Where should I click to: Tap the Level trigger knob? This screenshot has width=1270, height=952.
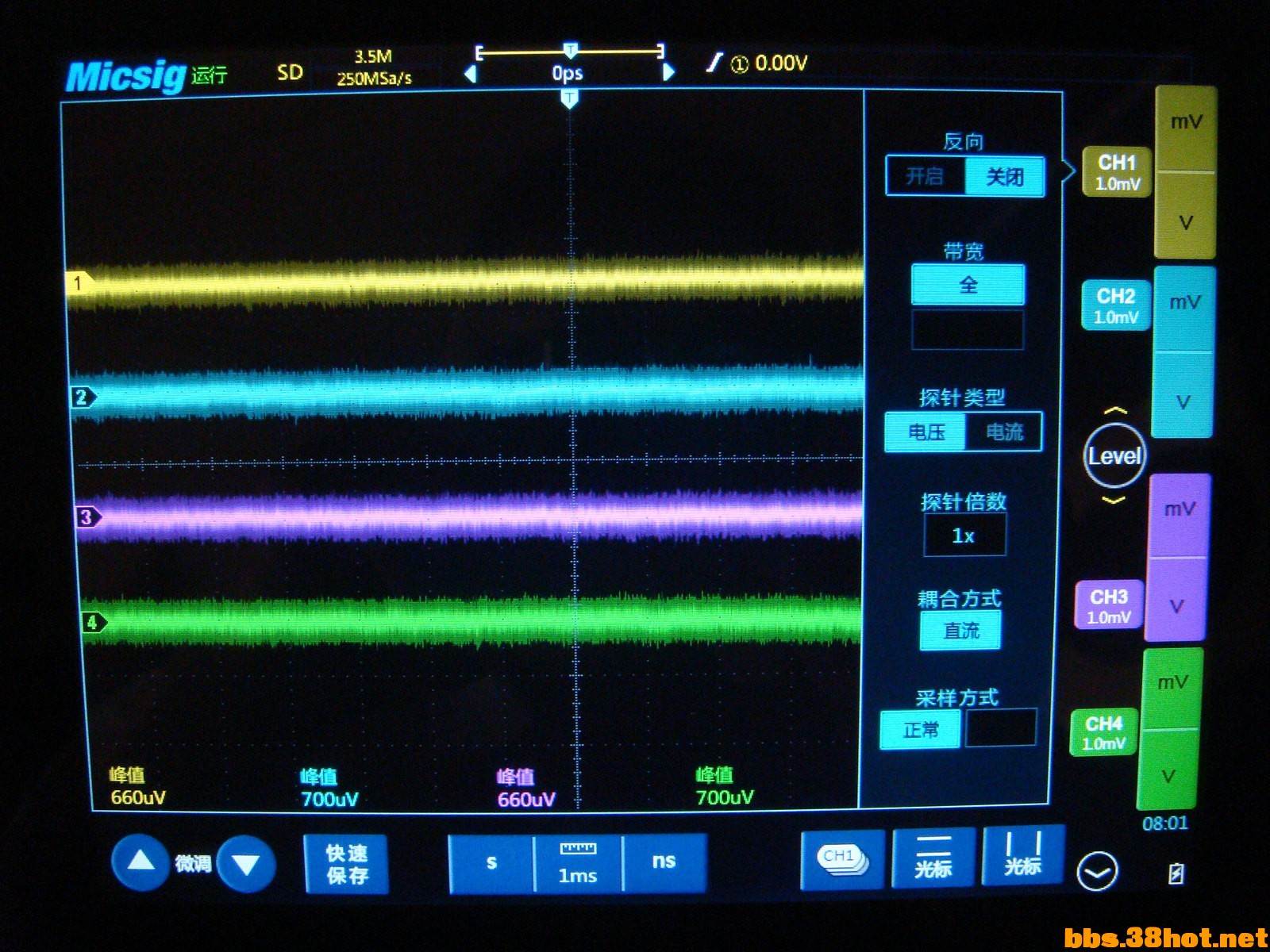point(1114,455)
